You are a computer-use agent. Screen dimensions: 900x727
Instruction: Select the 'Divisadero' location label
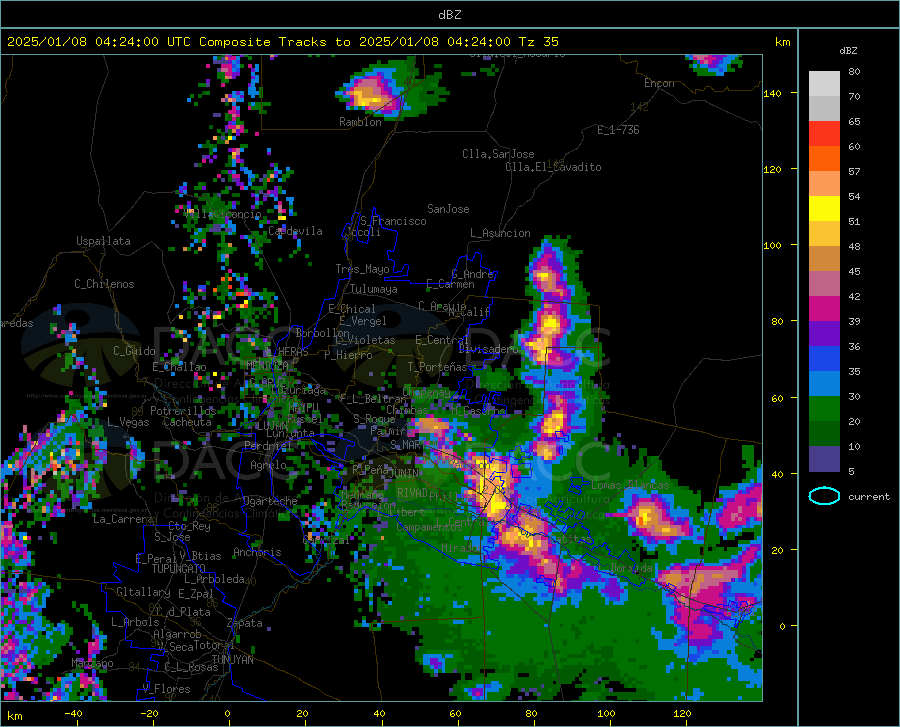pyautogui.click(x=488, y=349)
